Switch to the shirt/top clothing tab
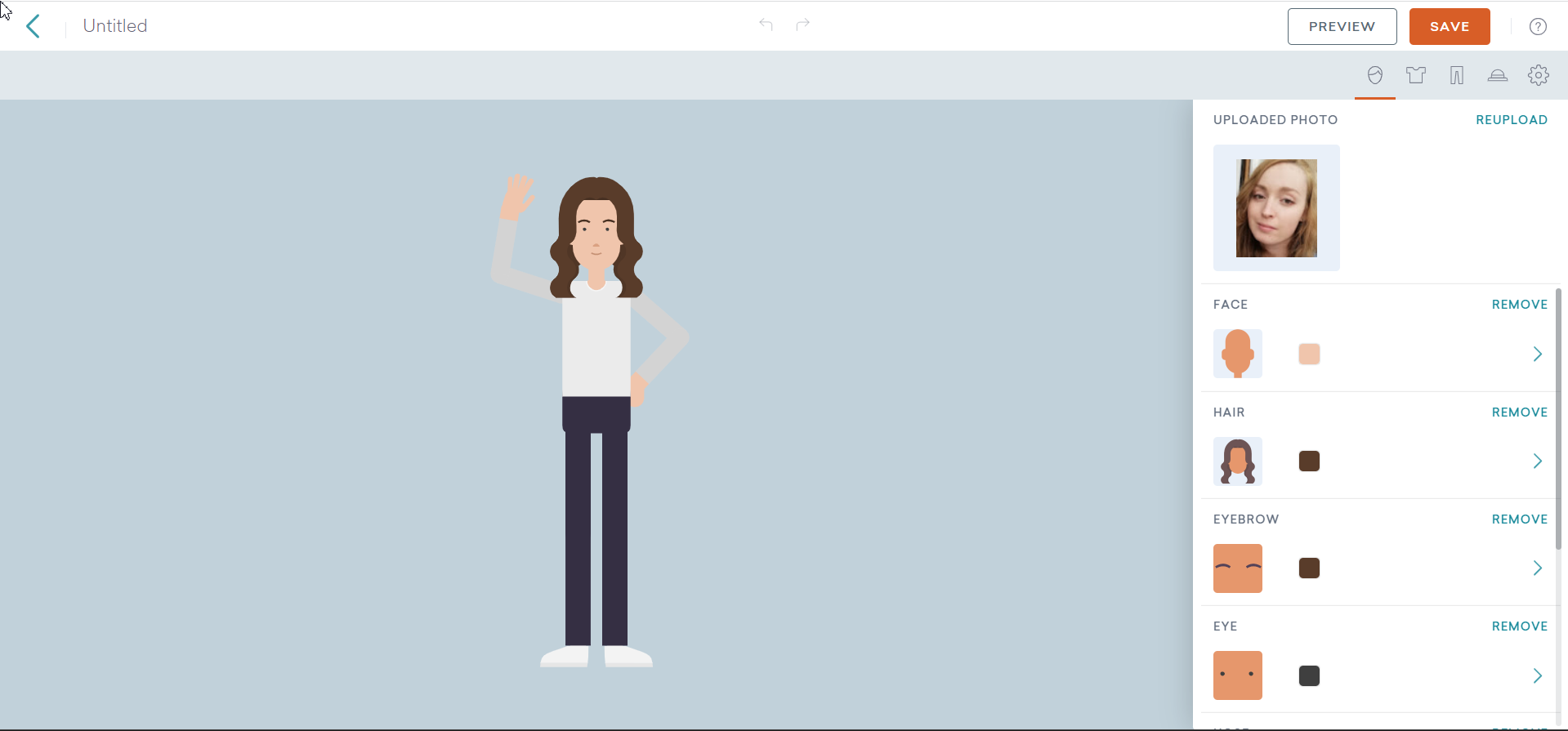 pos(1416,75)
